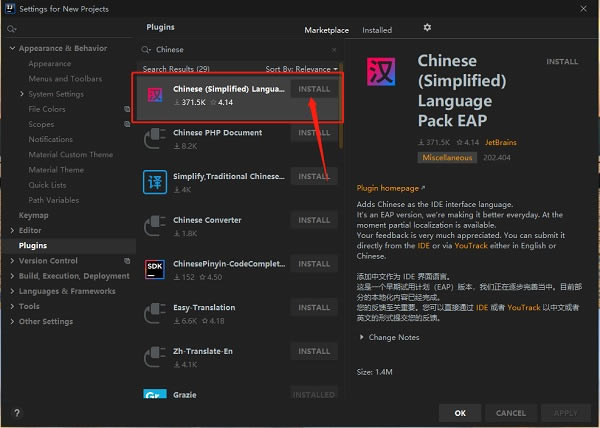600x428 pixels.
Task: Expand Languages & Frameworks section
Action: pyautogui.click(x=12, y=291)
